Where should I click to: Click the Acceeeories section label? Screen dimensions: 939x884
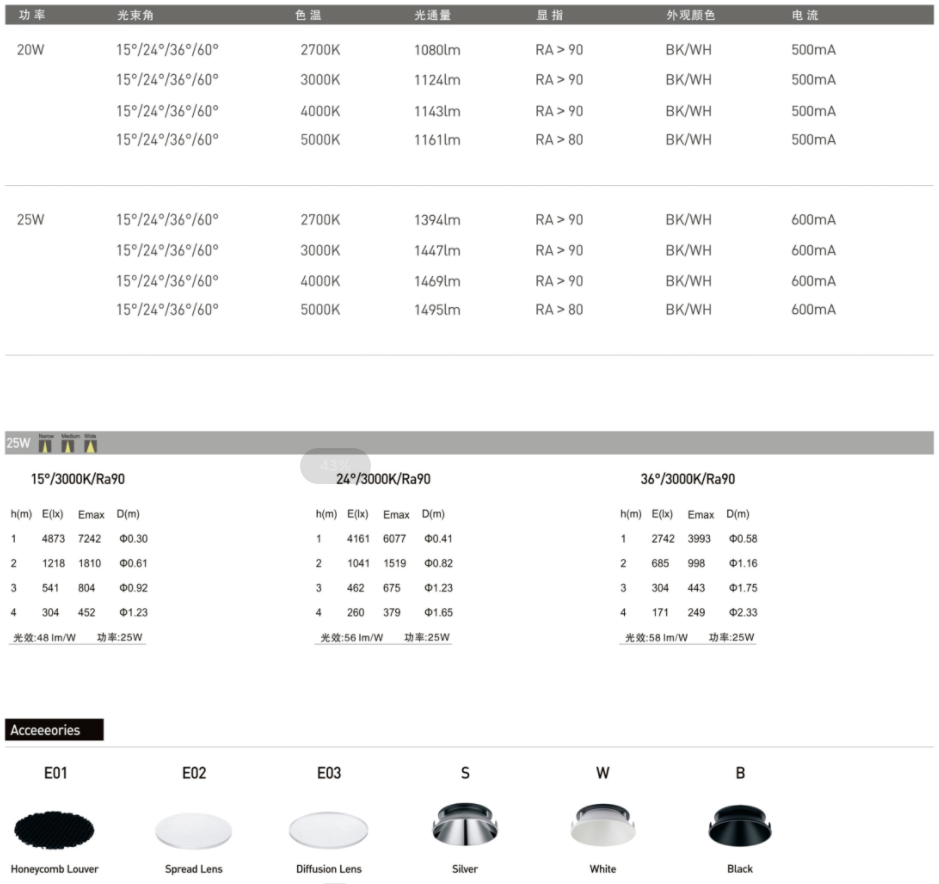[54, 730]
